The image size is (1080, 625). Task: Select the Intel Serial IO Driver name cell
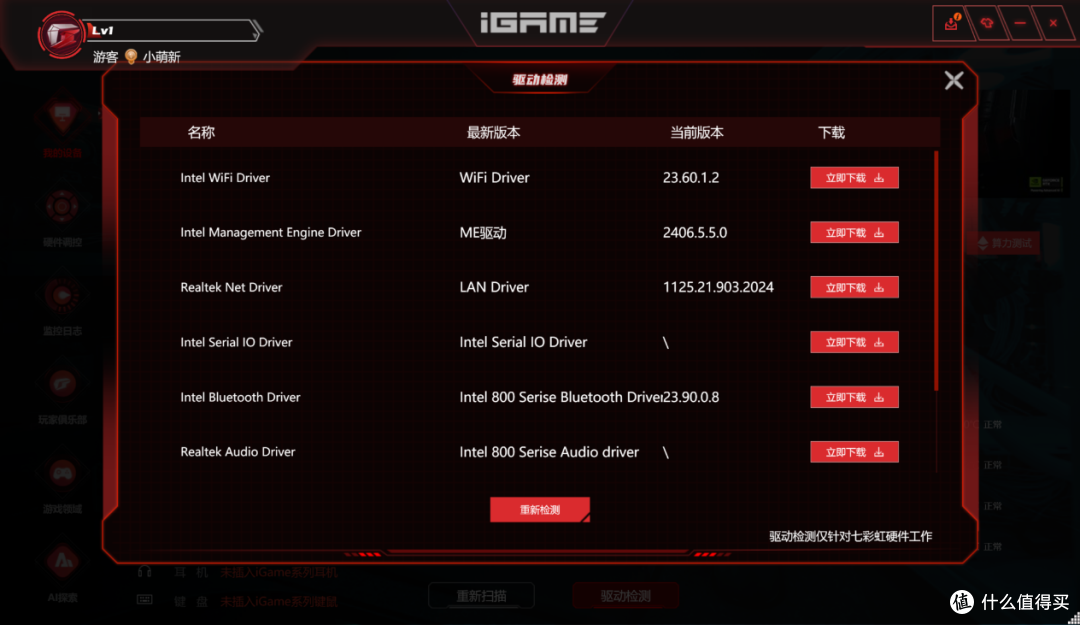pos(236,342)
